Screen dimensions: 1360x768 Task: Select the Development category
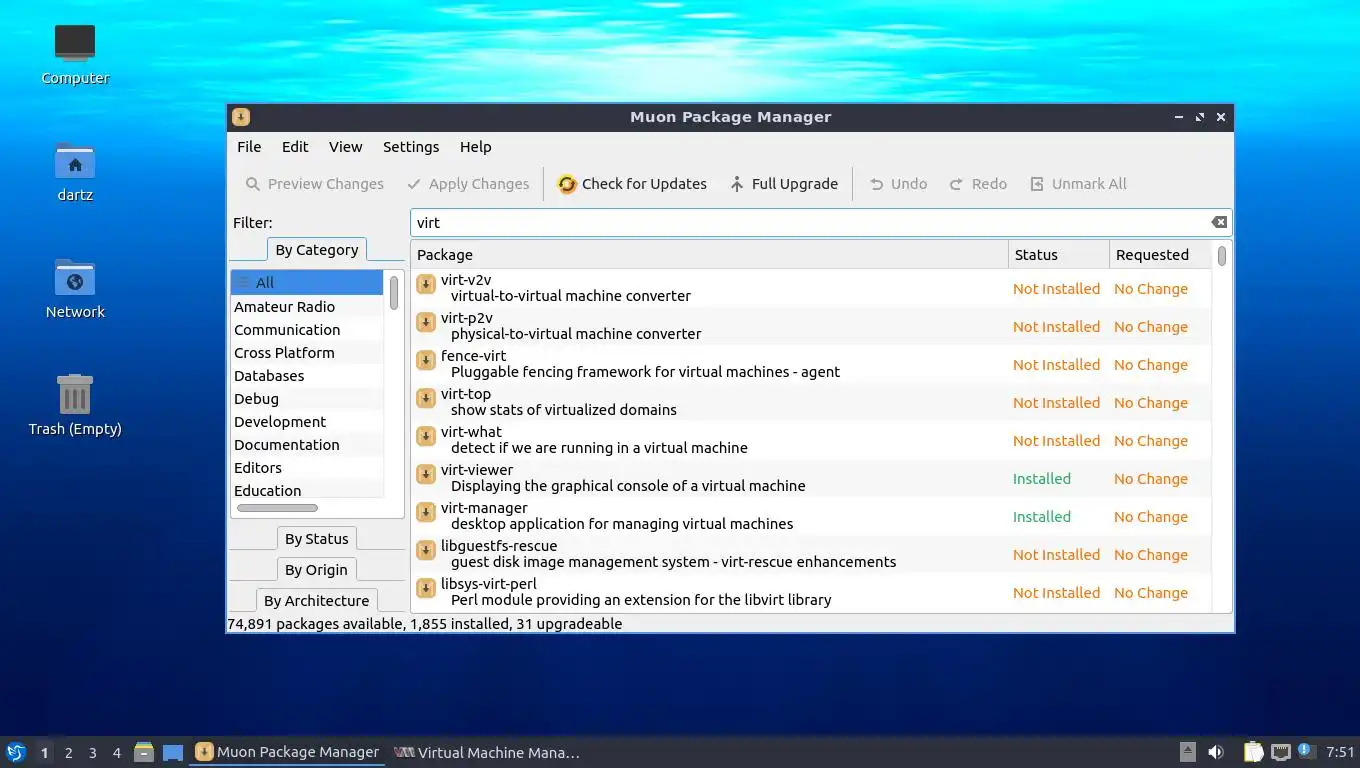307,422
